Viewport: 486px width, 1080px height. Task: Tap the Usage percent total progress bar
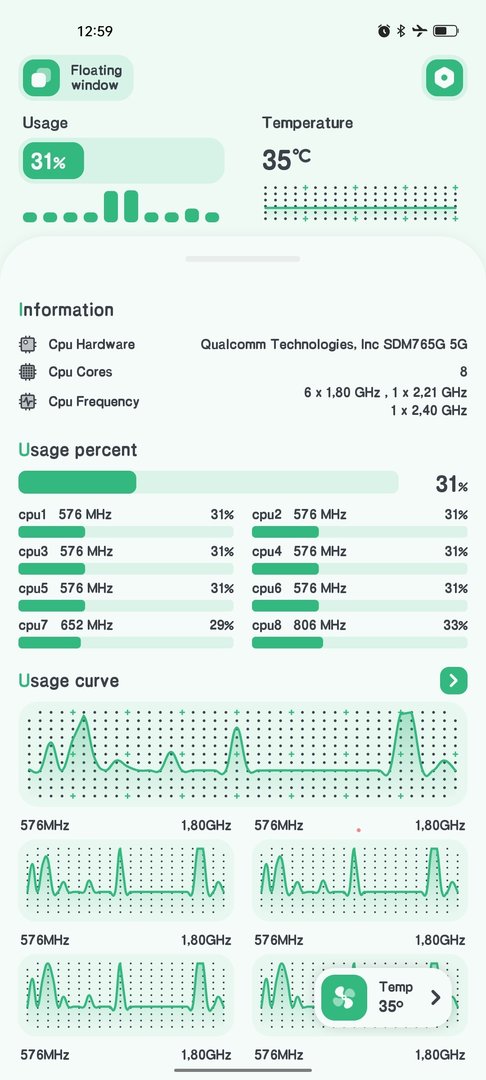208,482
